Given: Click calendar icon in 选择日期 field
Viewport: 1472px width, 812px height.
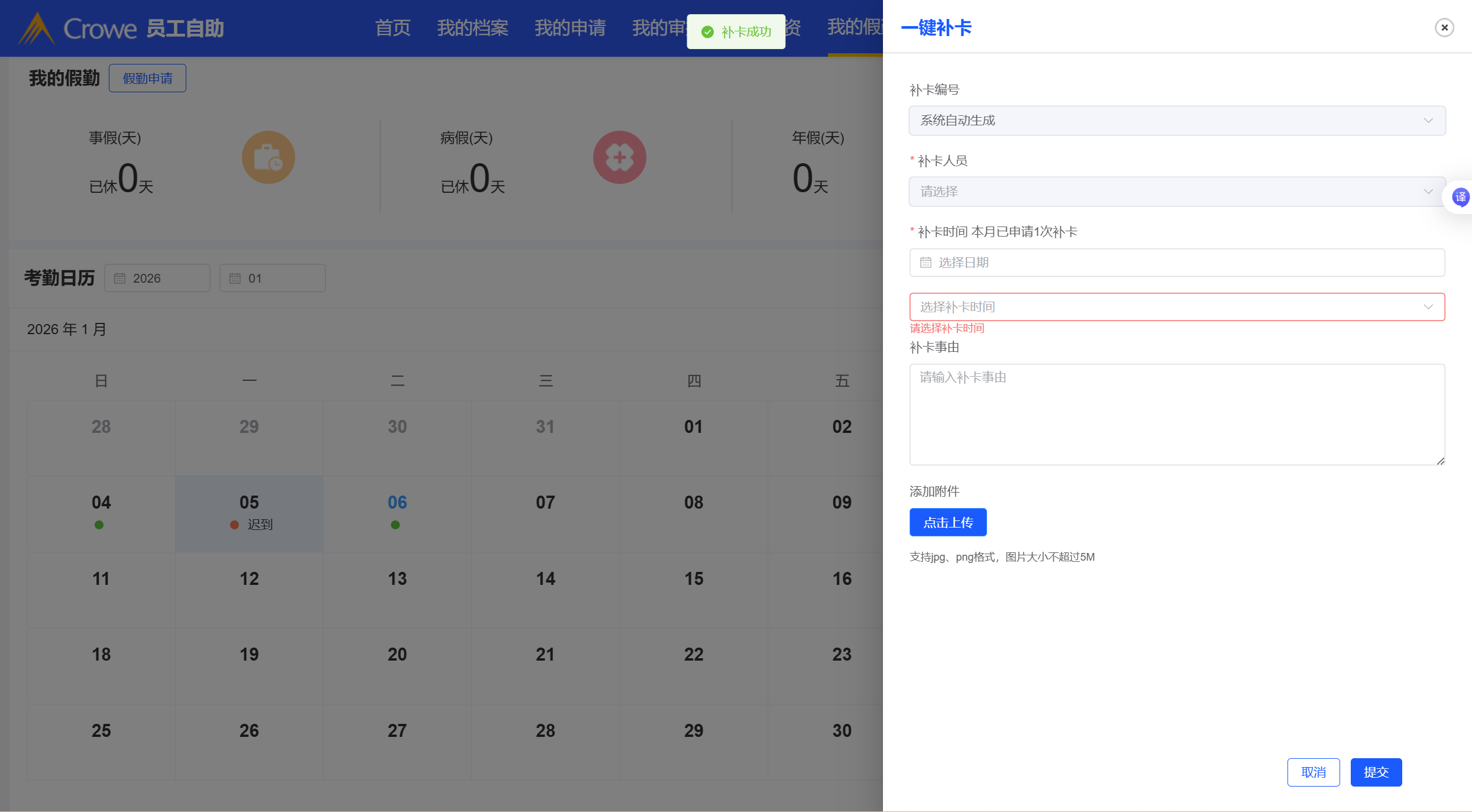Looking at the screenshot, I should [926, 263].
